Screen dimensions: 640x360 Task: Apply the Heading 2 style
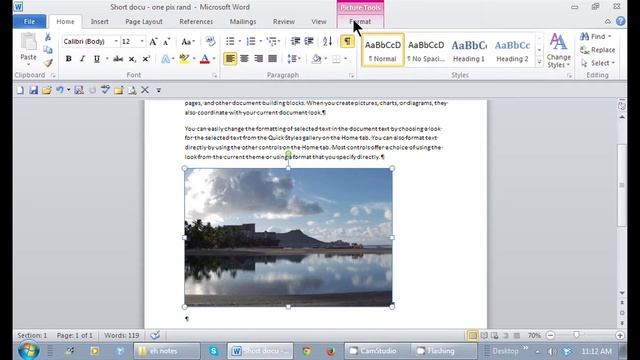click(x=512, y=50)
